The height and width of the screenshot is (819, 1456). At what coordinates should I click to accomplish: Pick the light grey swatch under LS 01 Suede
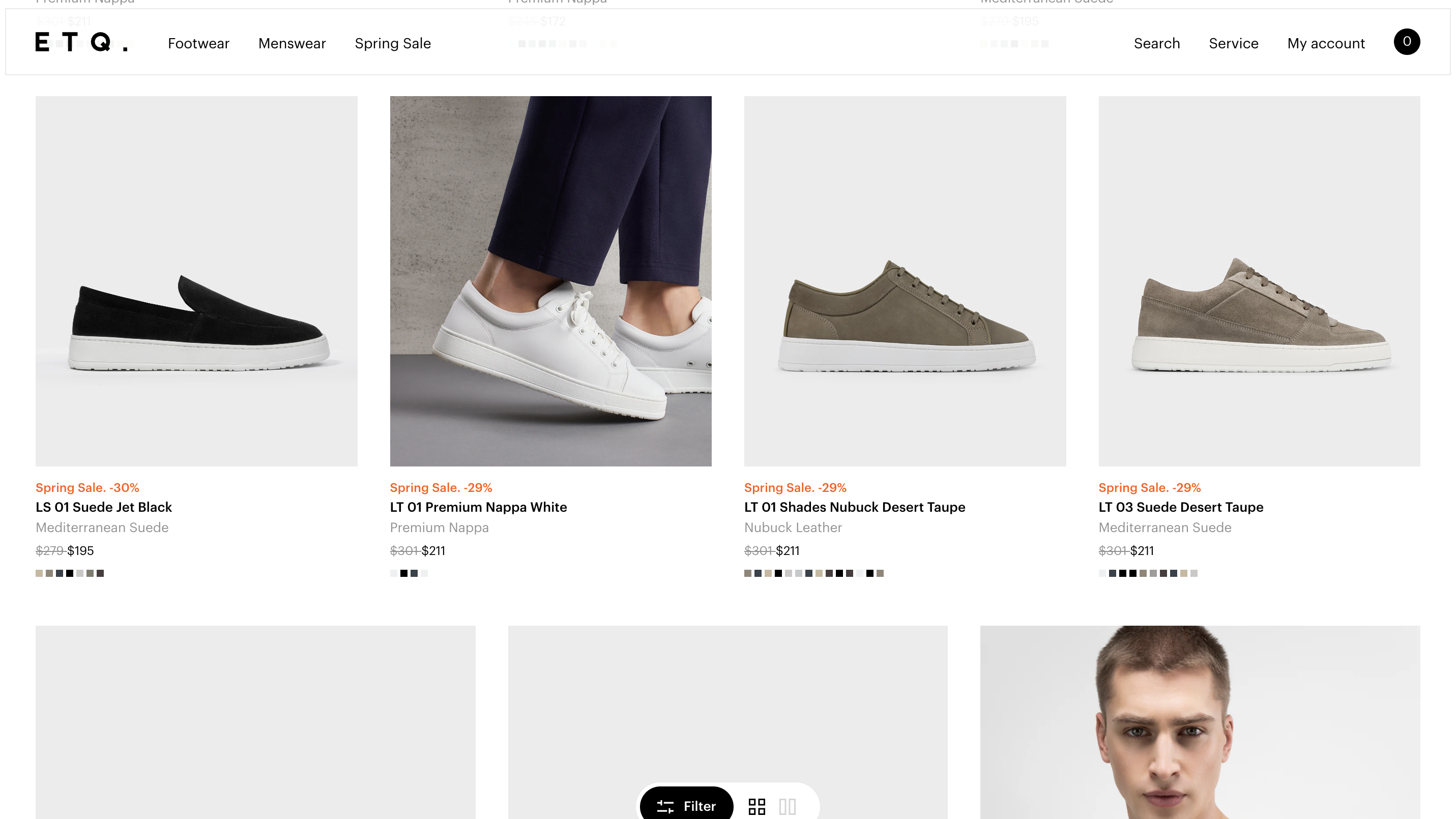80,573
